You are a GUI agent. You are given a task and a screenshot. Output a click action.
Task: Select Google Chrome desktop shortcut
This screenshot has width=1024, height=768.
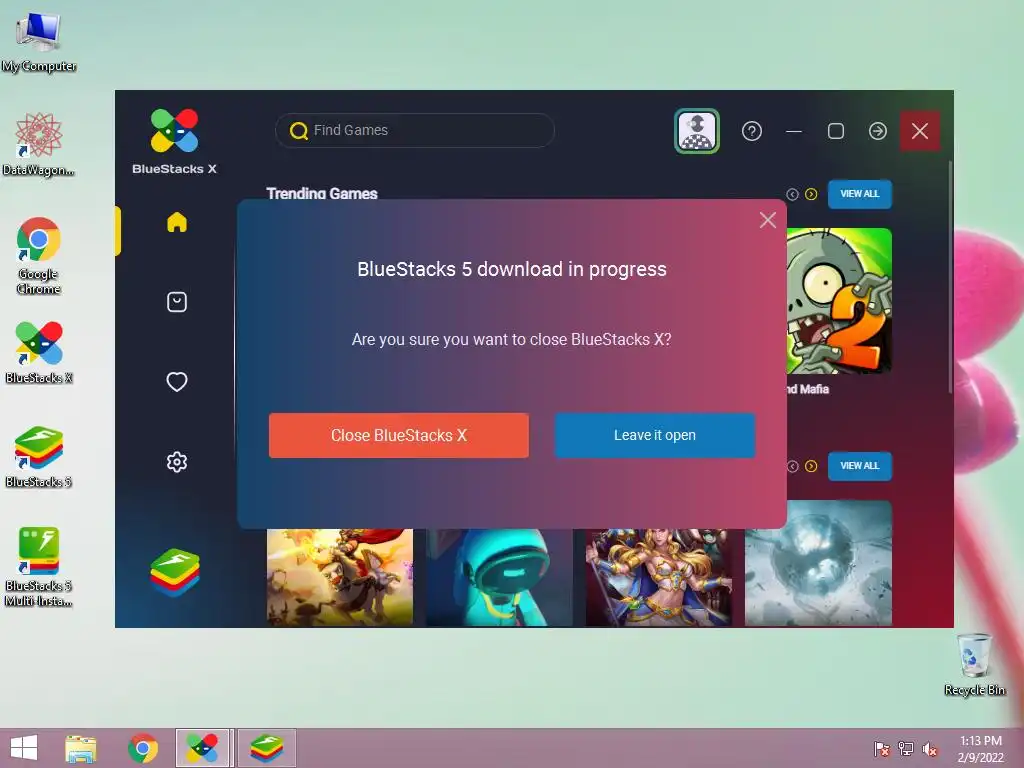click(x=39, y=256)
